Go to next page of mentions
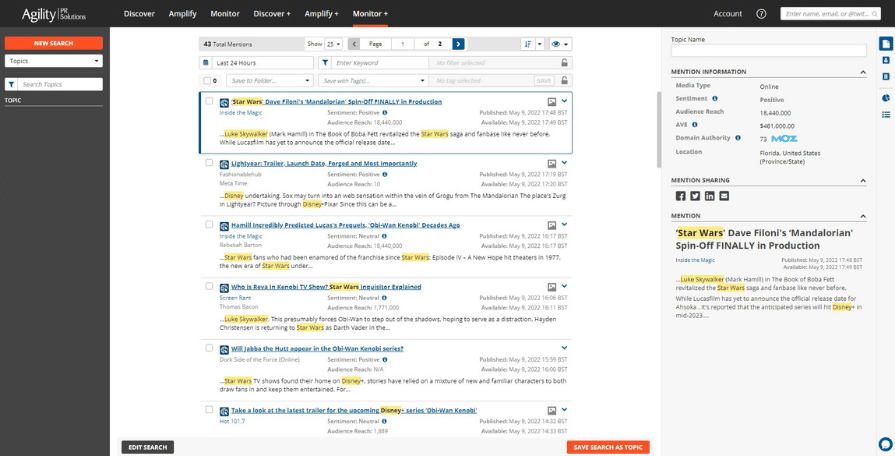895x456 pixels. coord(458,44)
